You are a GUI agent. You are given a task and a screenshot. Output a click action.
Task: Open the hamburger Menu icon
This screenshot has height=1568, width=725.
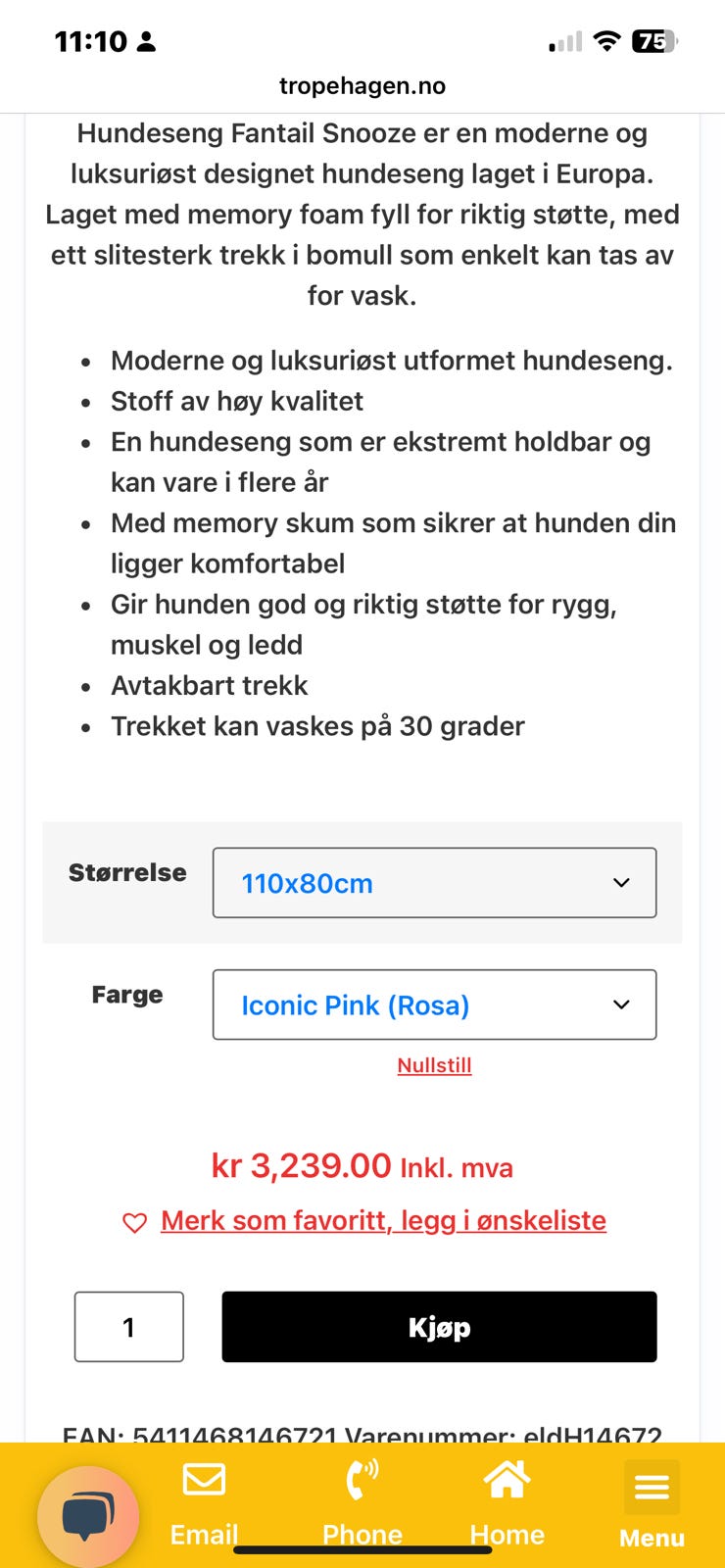[x=652, y=1488]
